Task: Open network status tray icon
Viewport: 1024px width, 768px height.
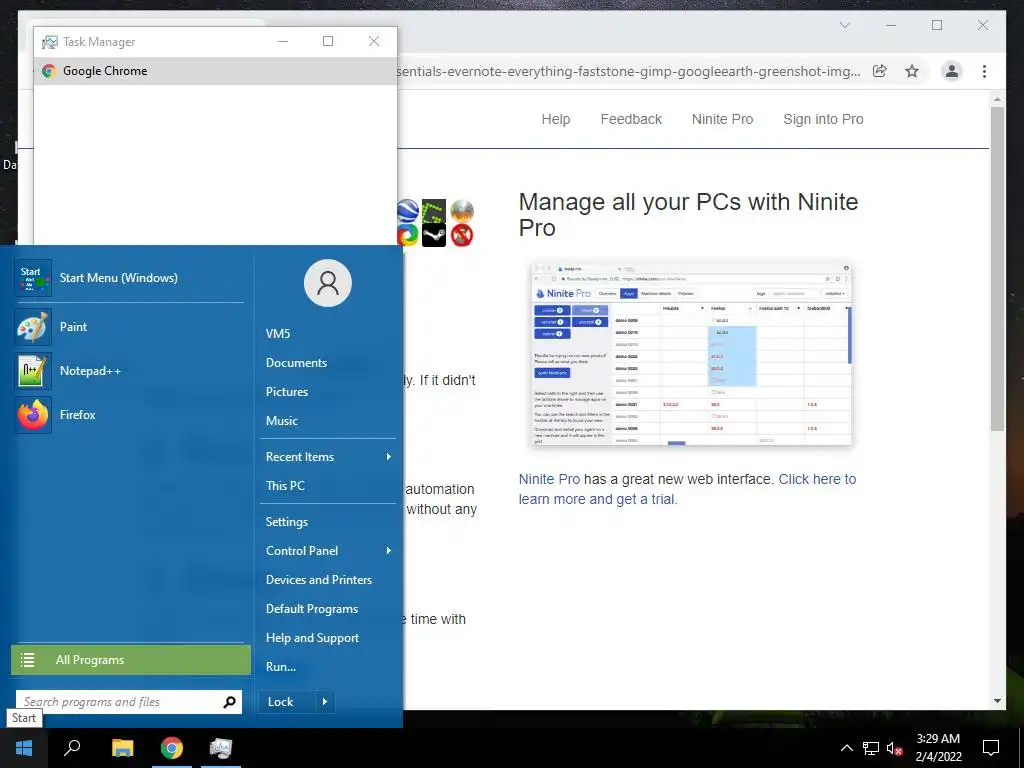Action: pyautogui.click(x=871, y=748)
